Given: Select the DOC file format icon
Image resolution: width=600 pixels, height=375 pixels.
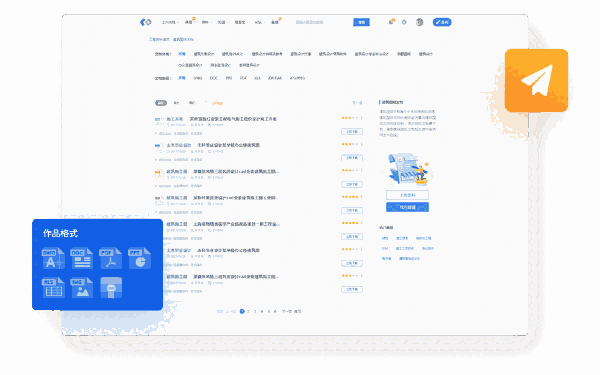Looking at the screenshot, I should pos(82,258).
